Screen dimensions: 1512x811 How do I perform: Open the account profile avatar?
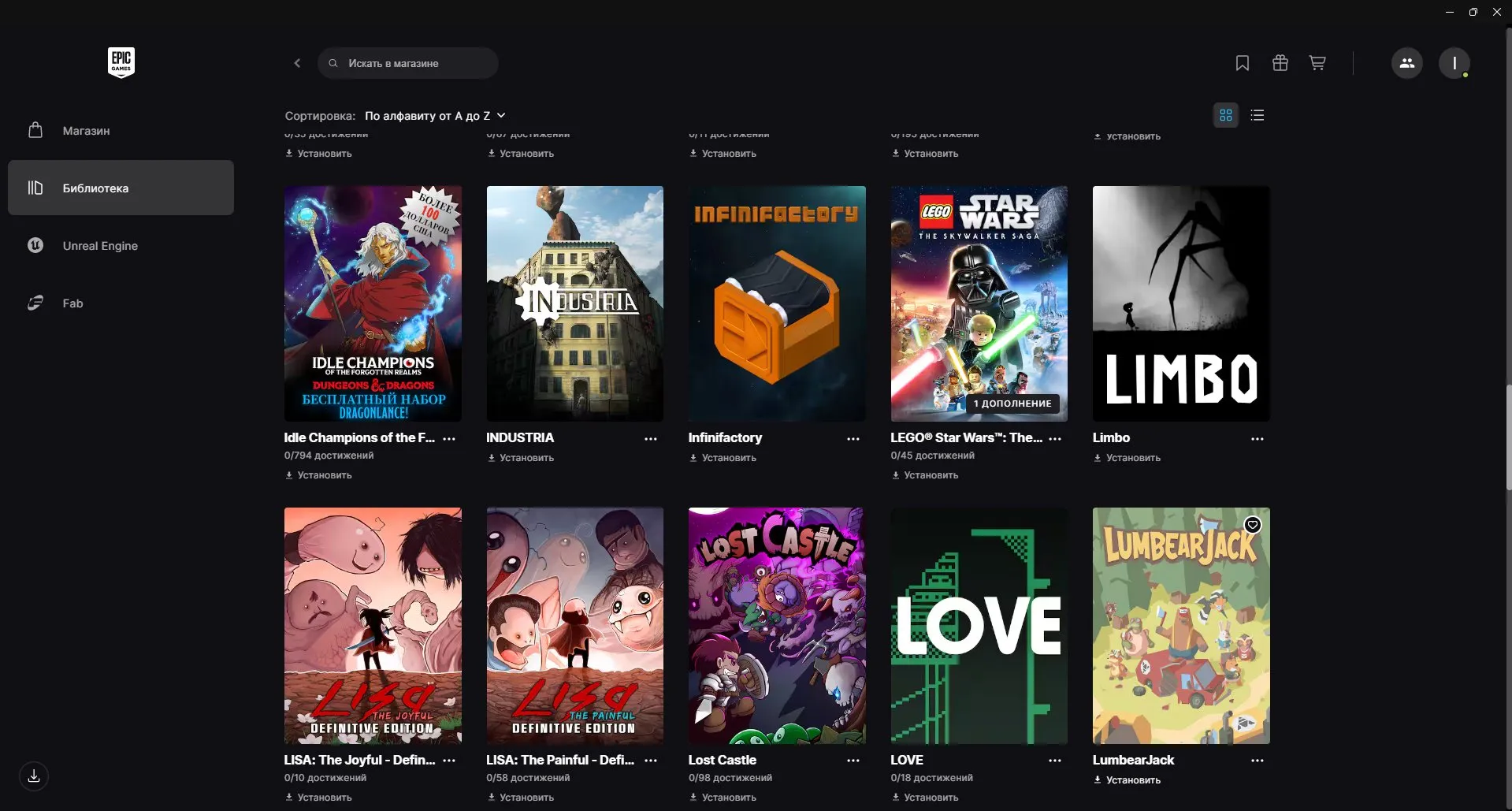coord(1454,63)
